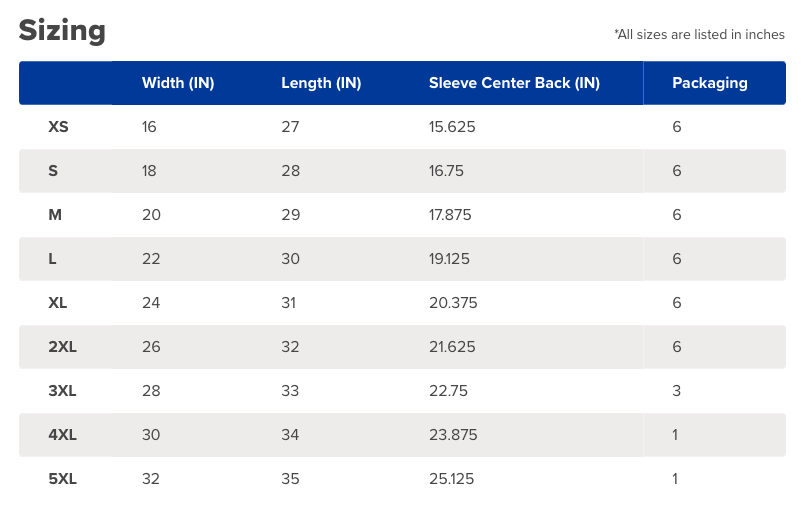
Task: Click sleeve value 15.625 in XS row
Action: [452, 127]
